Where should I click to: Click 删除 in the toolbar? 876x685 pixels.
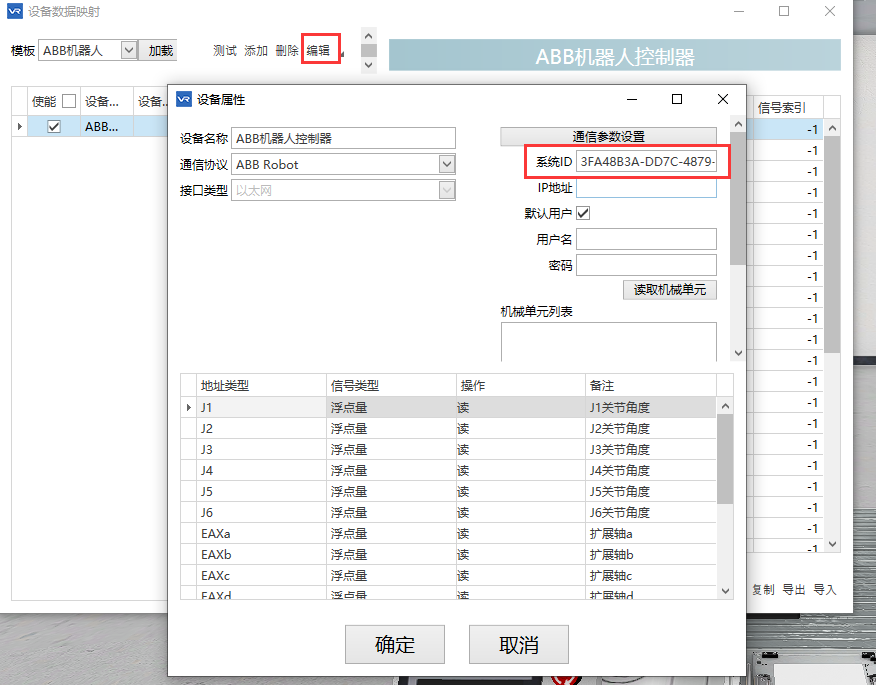(287, 51)
